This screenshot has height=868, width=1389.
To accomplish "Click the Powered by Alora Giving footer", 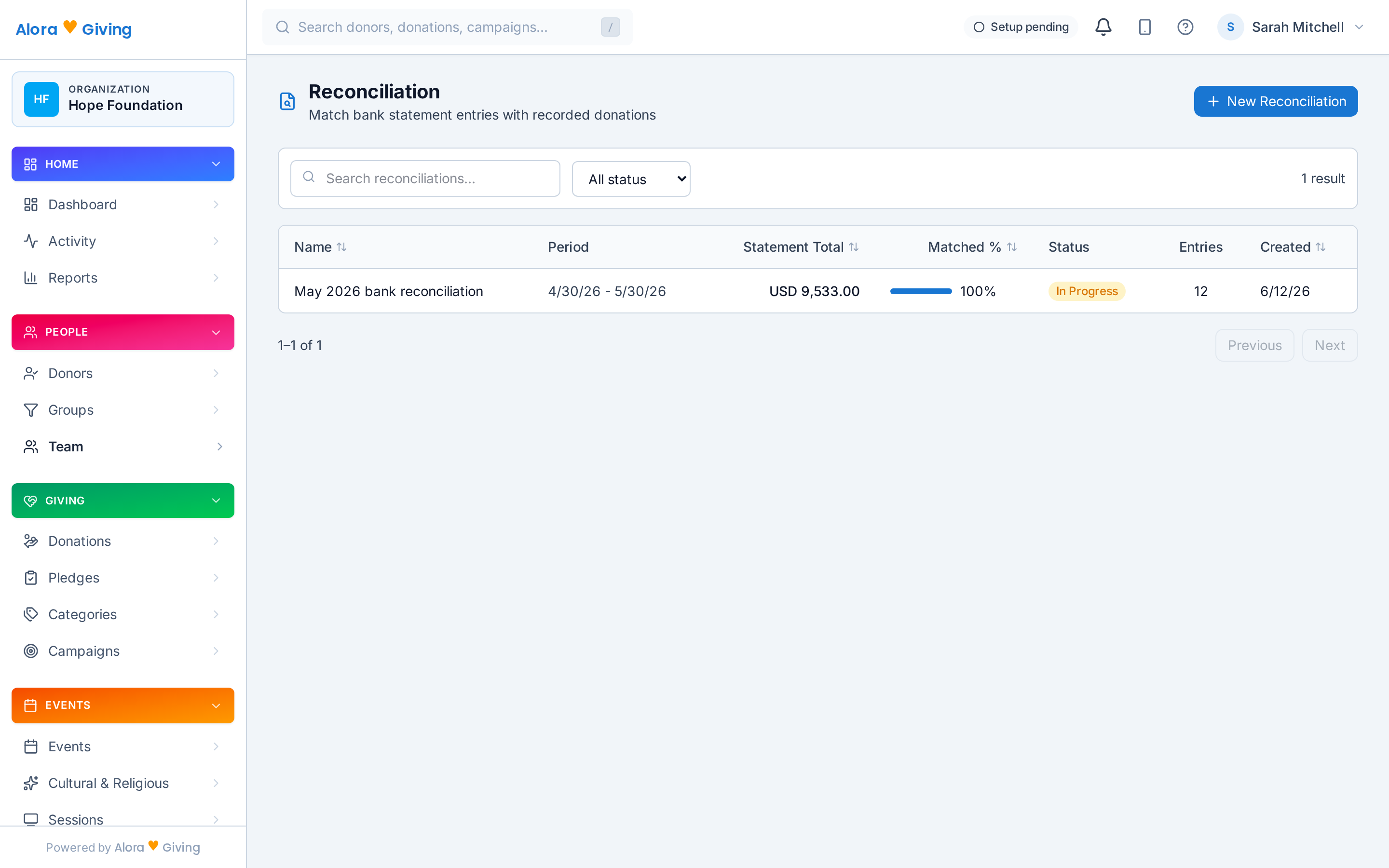I will point(123,847).
